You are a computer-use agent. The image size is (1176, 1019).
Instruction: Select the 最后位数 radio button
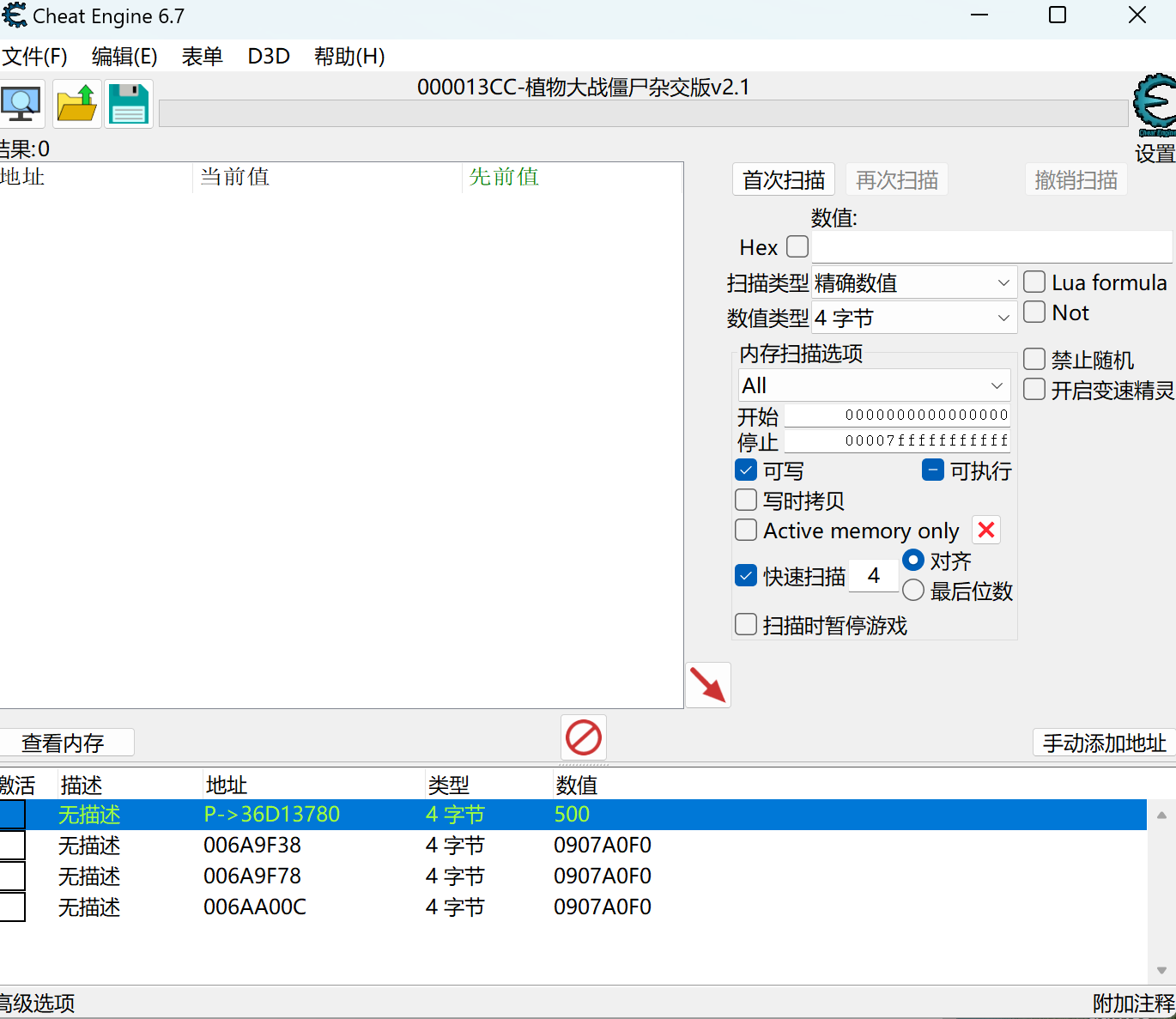click(x=913, y=591)
